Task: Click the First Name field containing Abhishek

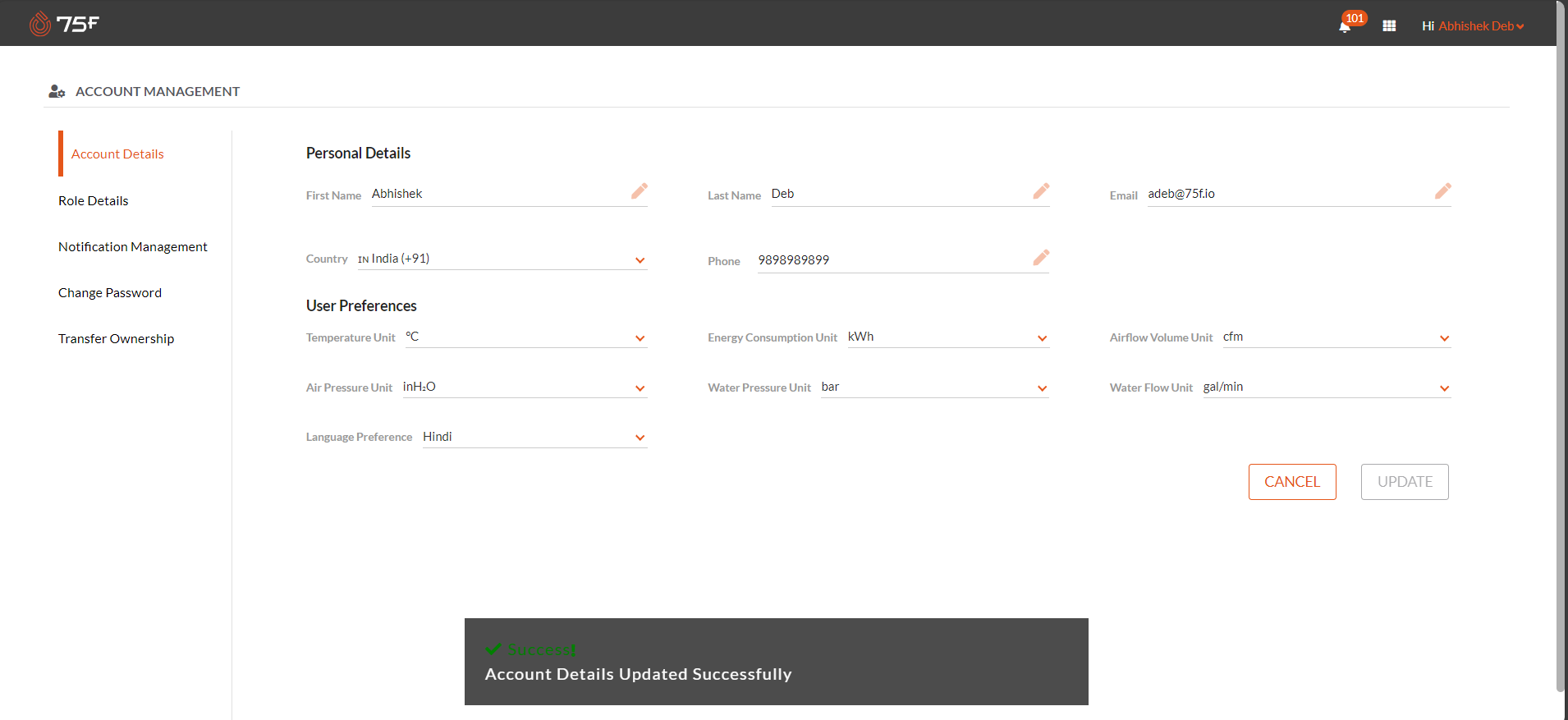Action: [509, 195]
